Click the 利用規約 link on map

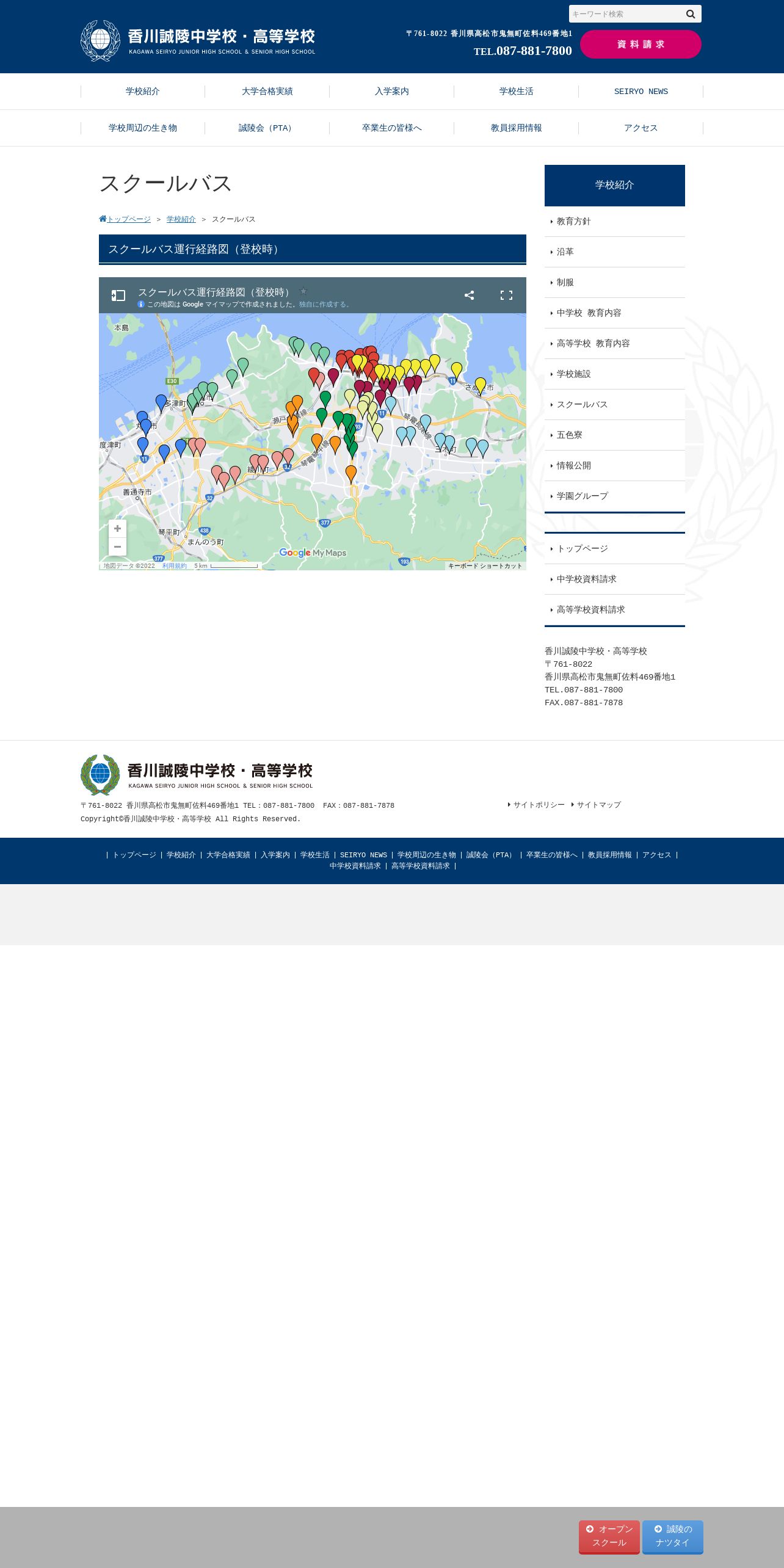[x=175, y=566]
